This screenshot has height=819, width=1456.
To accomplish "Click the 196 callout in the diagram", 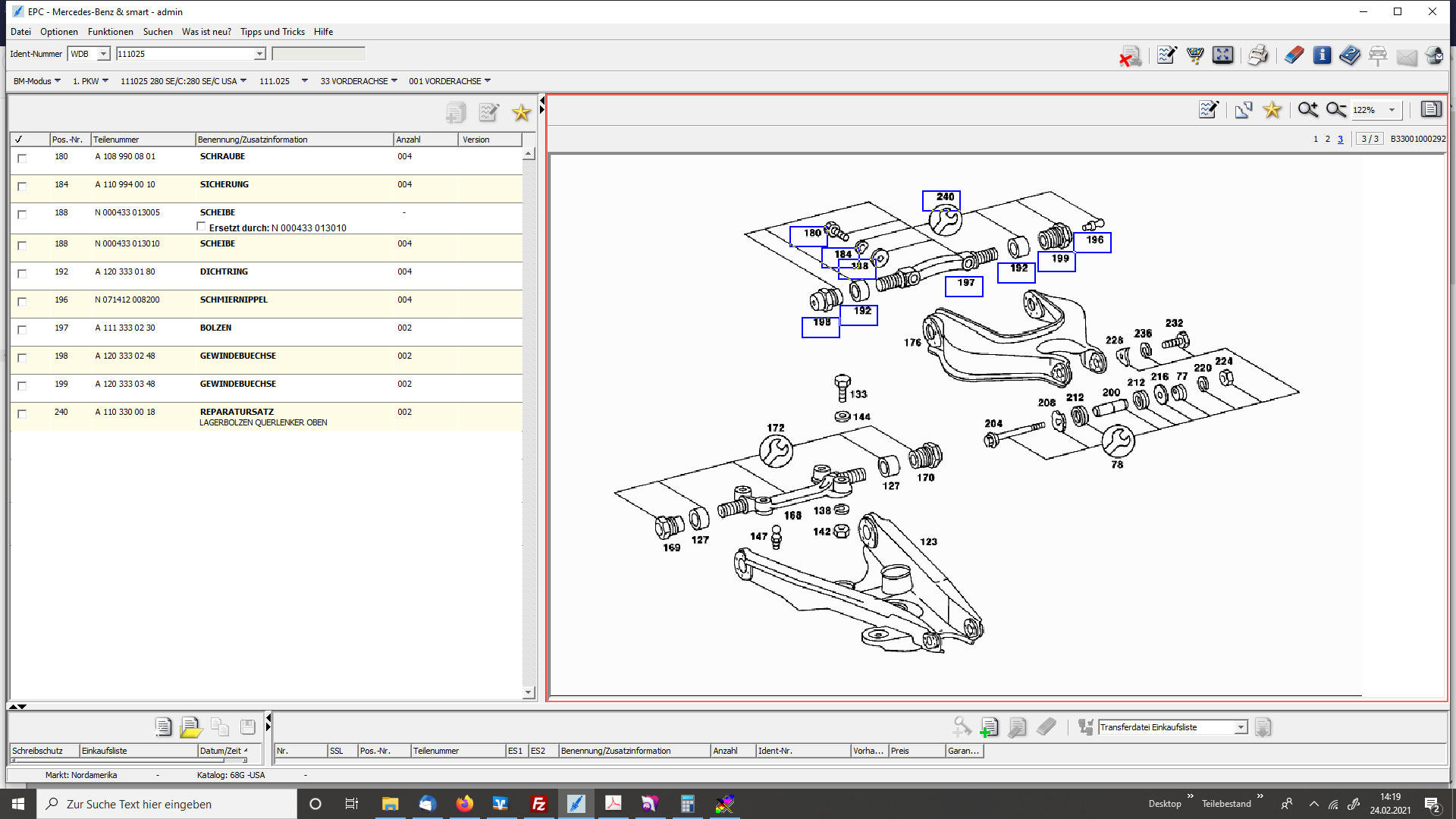I will coord(1093,243).
